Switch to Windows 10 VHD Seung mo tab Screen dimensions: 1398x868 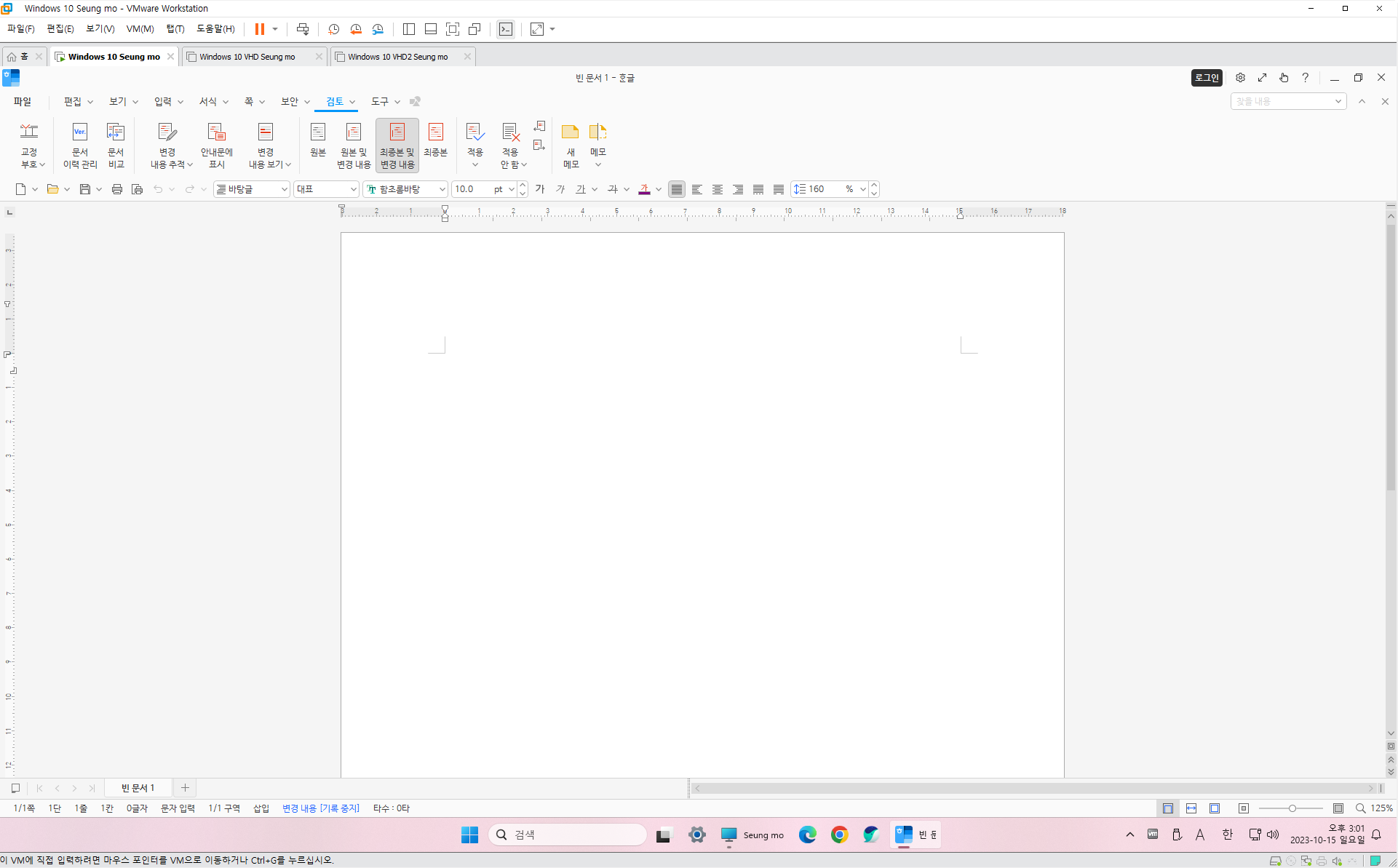[247, 57]
